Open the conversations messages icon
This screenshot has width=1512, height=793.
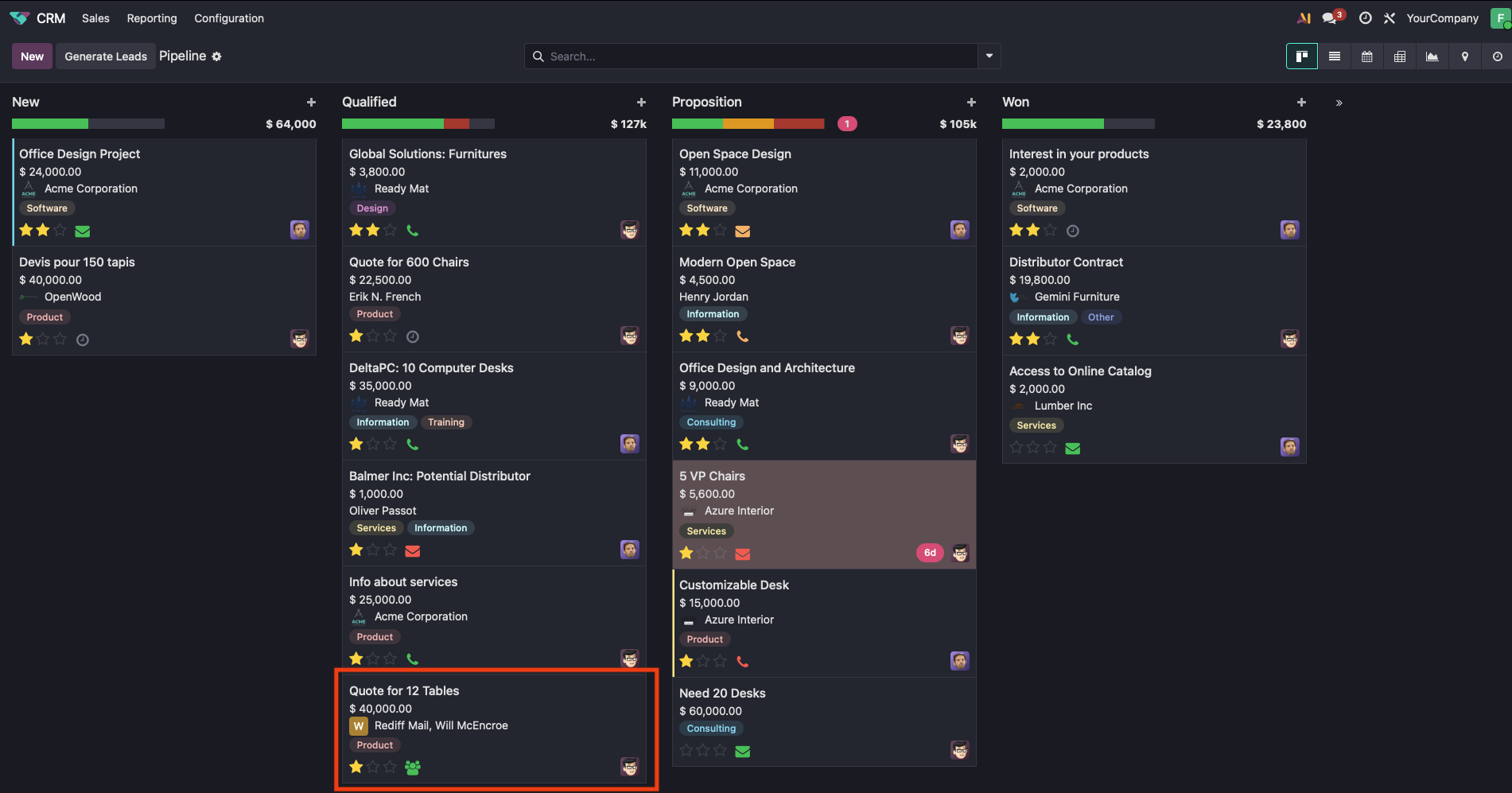click(x=1329, y=18)
